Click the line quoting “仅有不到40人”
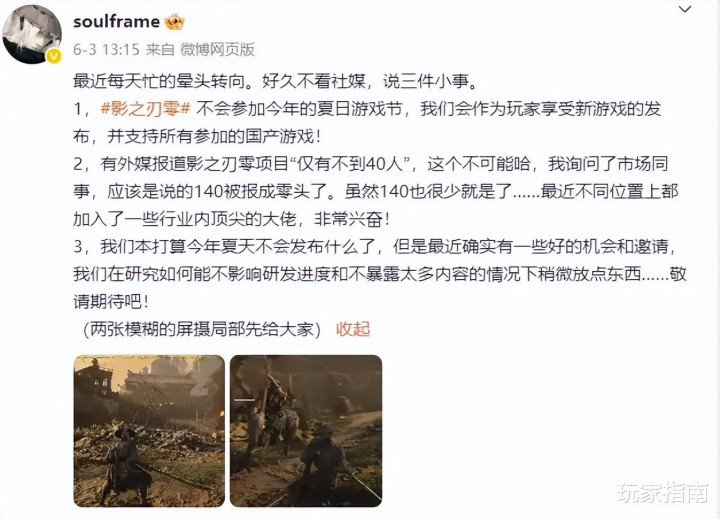720x519 pixels. point(371,164)
